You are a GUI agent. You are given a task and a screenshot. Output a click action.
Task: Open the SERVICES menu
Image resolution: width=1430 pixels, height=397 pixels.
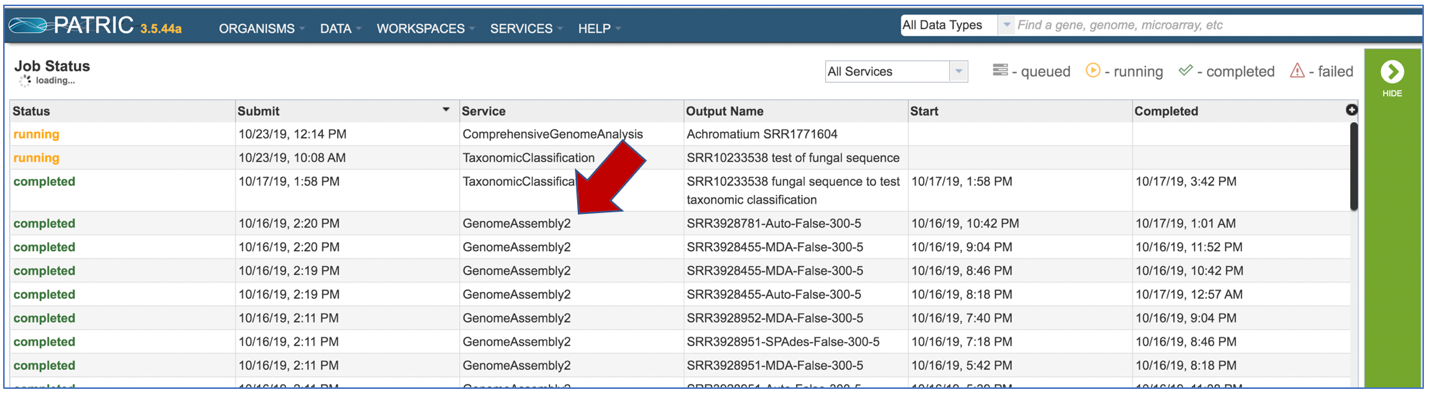526,29
